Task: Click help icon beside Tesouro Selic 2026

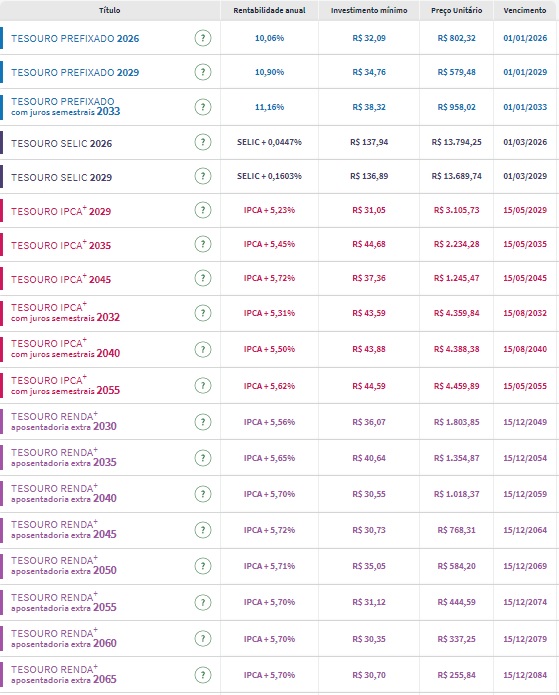Action: pos(203,142)
